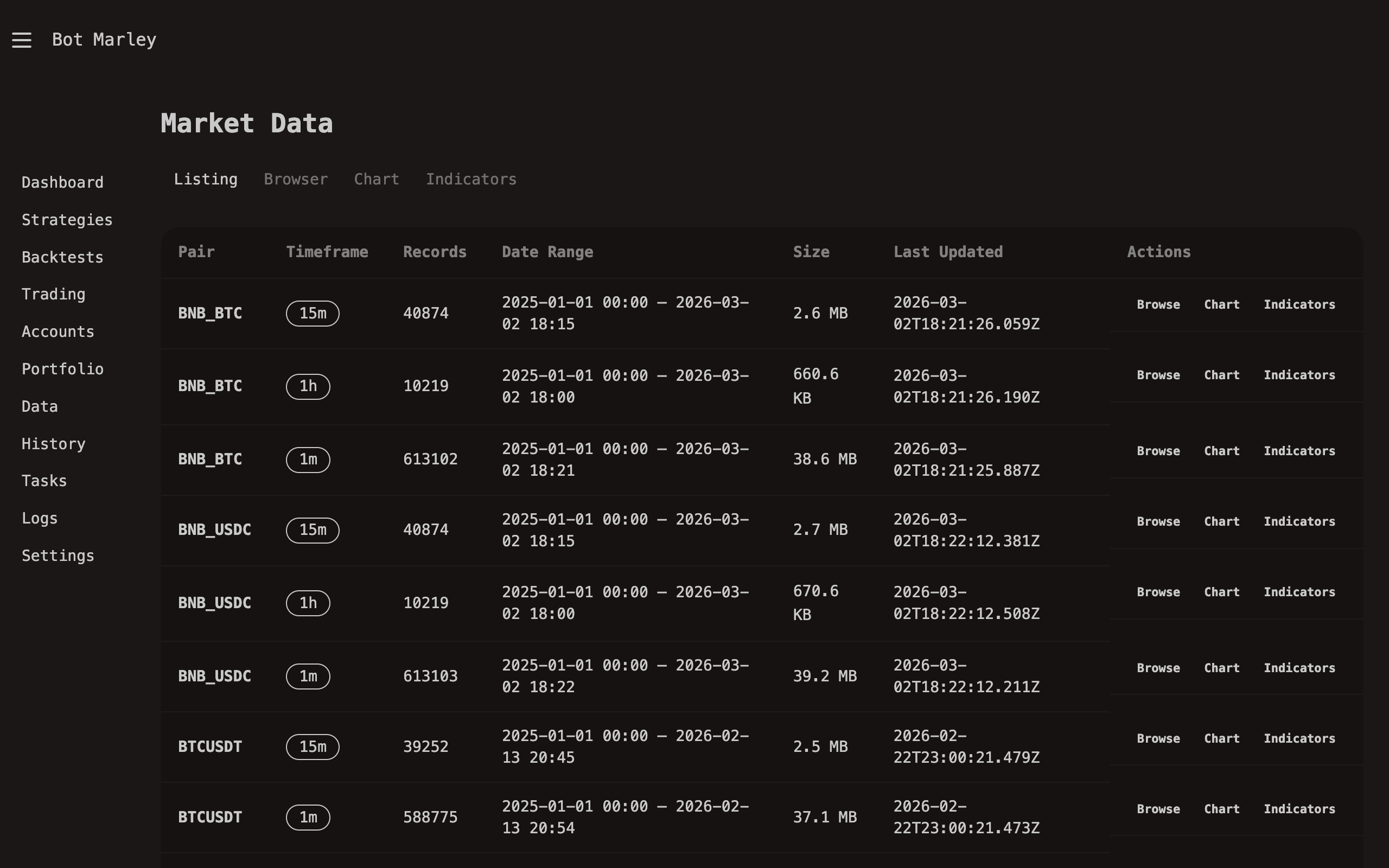View Indicators for BTCUSDT 15m
Image resolution: width=1389 pixels, height=868 pixels.
point(1300,738)
